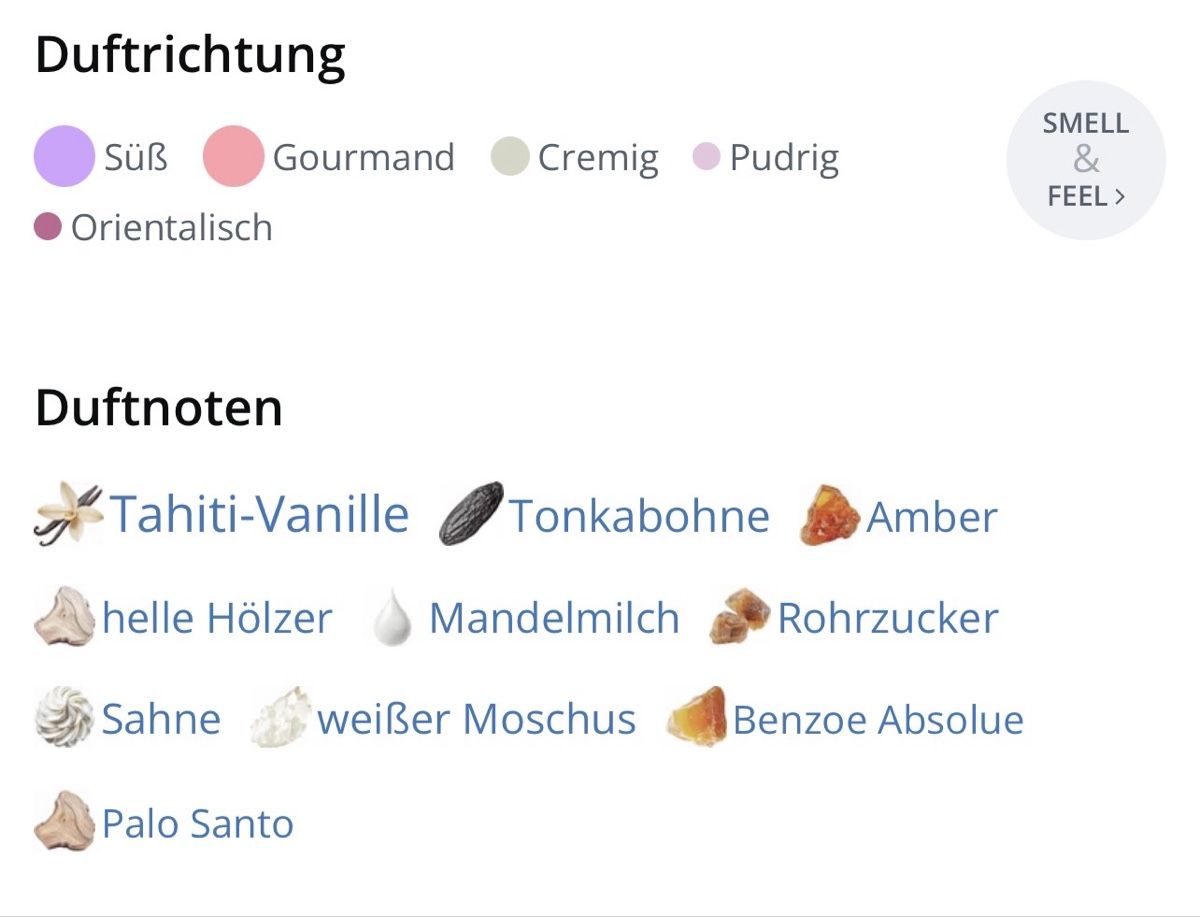Click the orange Amber stone icon
The width and height of the screenshot is (1200, 917).
(830, 515)
